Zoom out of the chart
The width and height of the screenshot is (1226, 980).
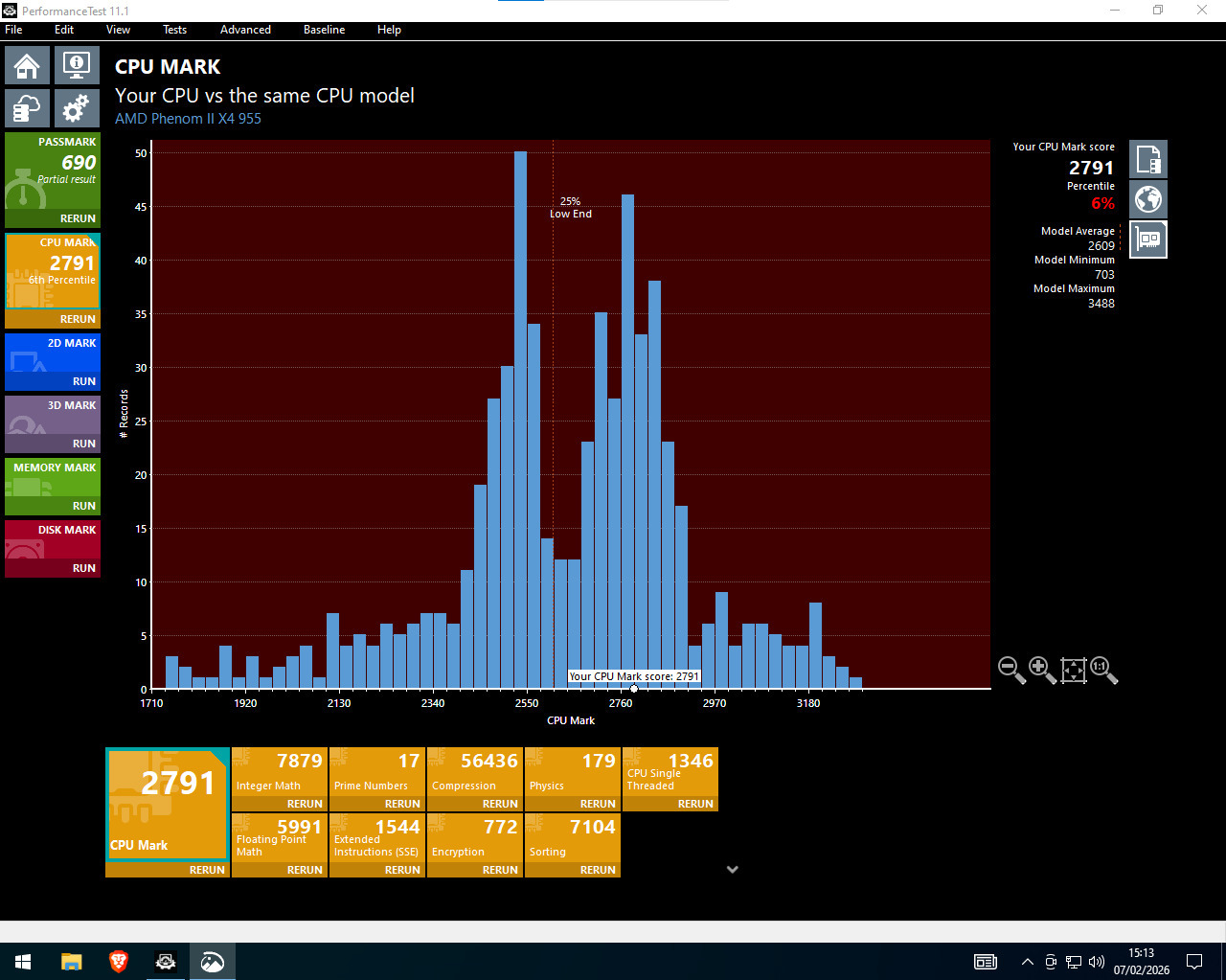click(x=1011, y=670)
